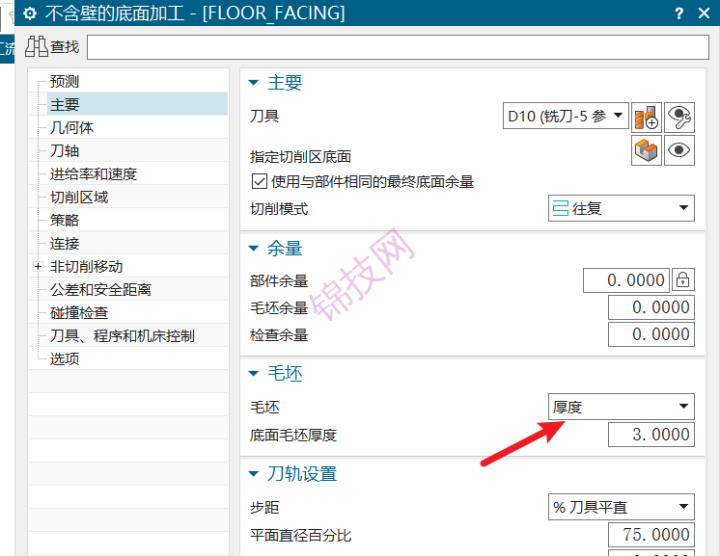Screen dimensions: 720x556
Task: Open the 毛坯 厚度 dropdown
Action: pyautogui.click(x=621, y=406)
